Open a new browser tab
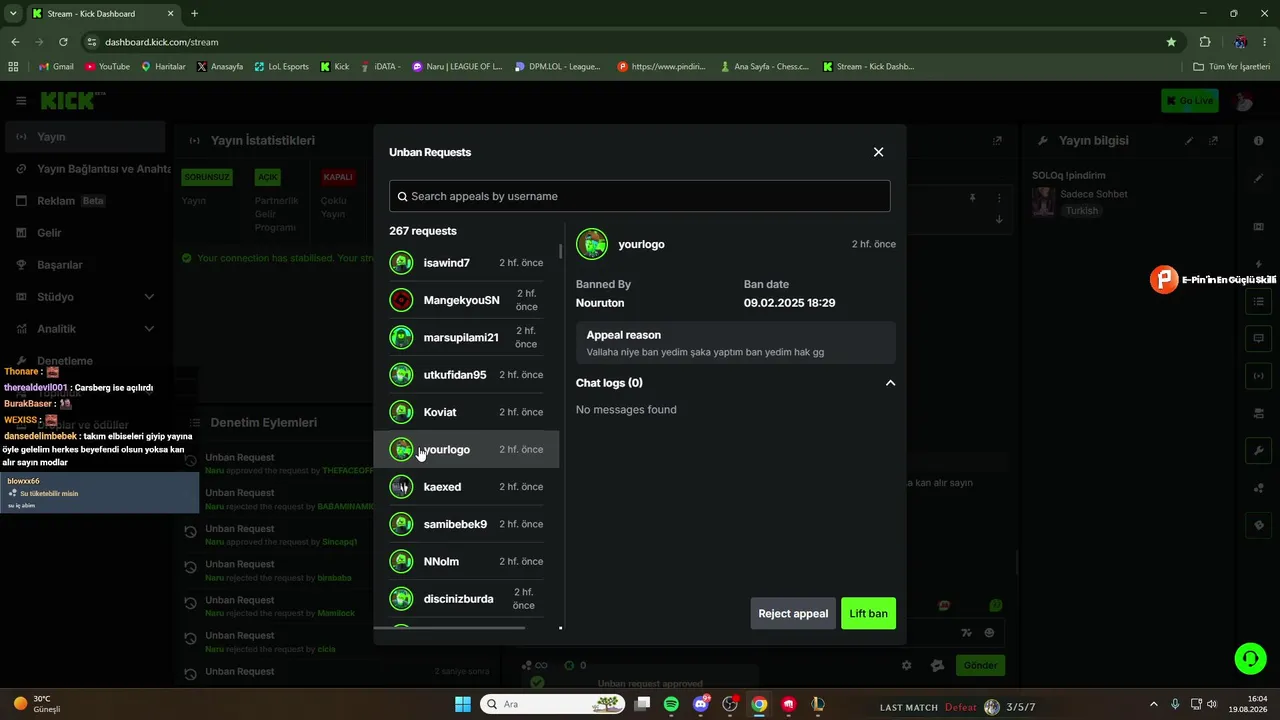Screen dimensions: 1280x720 coord(194,14)
